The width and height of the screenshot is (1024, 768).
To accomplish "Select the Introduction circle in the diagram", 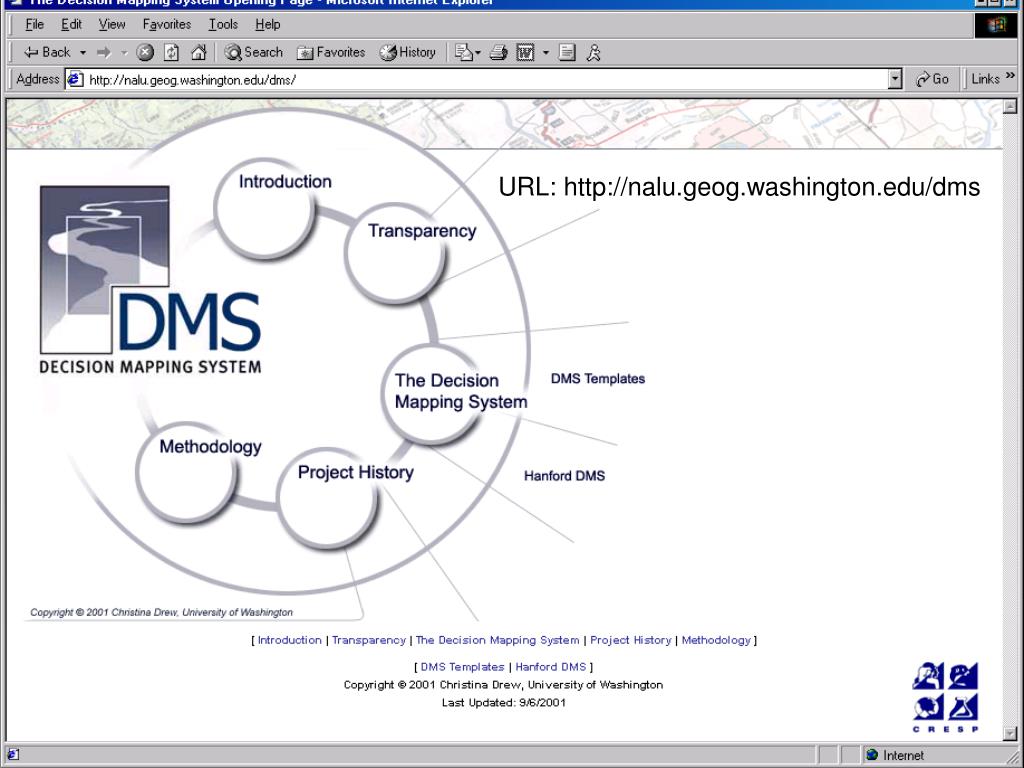I will click(x=264, y=209).
